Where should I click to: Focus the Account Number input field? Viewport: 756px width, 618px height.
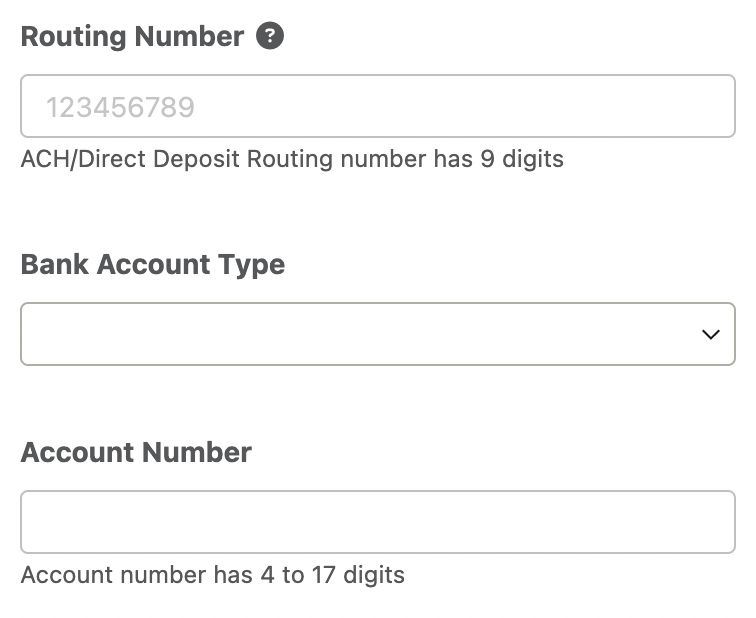(x=378, y=522)
